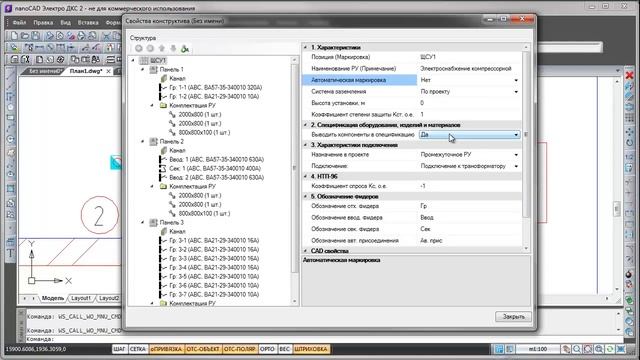Switch to Модель sheet tab
The height and width of the screenshot is (360, 640).
(x=53, y=298)
